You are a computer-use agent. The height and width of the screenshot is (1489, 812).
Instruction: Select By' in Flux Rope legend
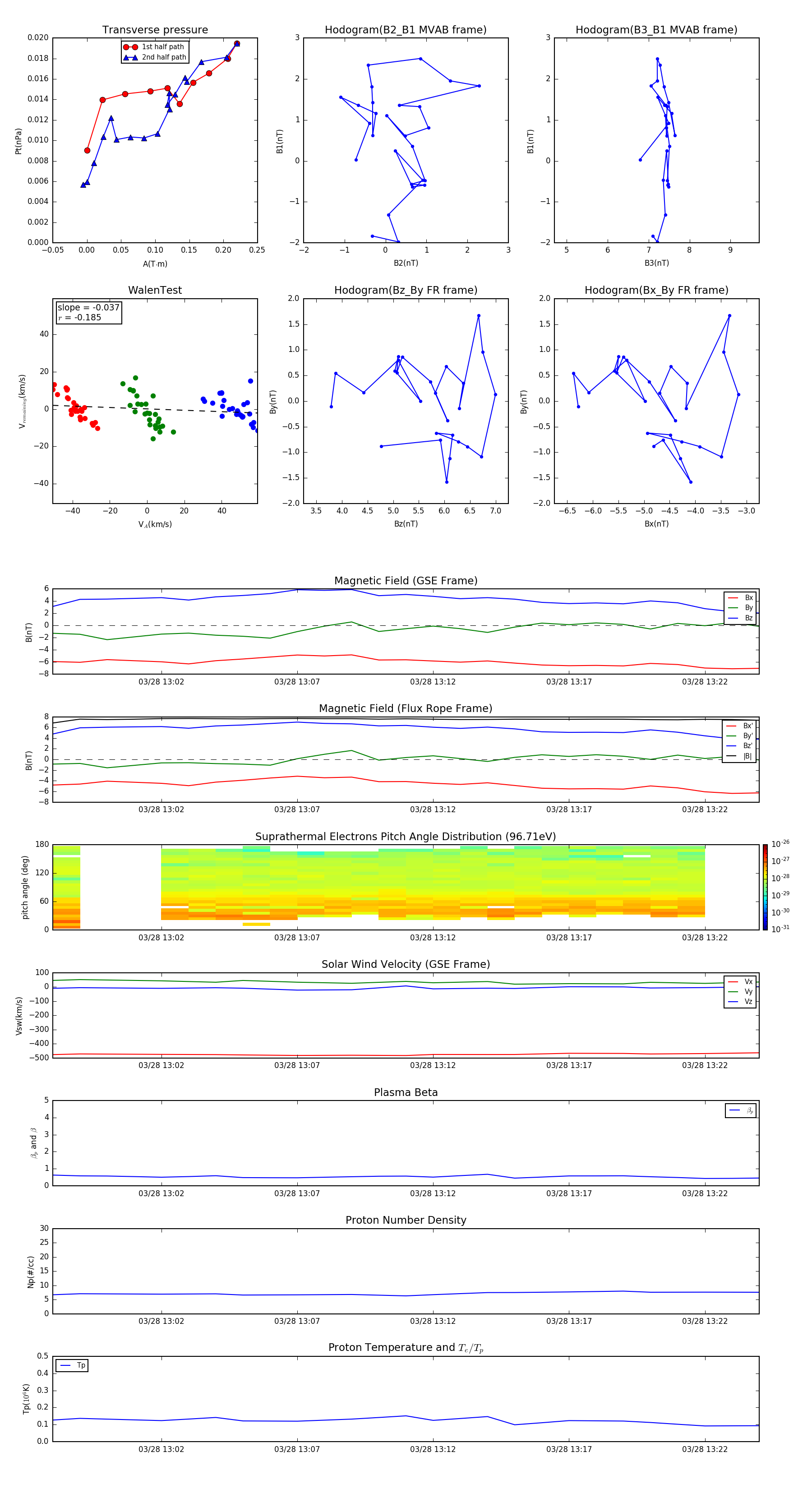click(x=740, y=736)
